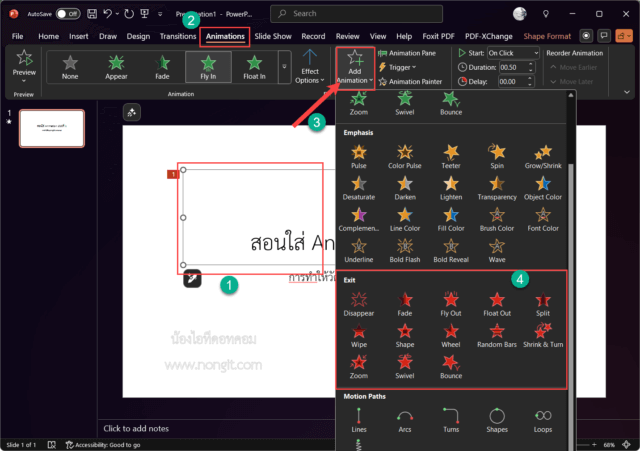This screenshot has height=451, width=640.
Task: Choose the Fly Out exit animation
Action: pos(451,304)
